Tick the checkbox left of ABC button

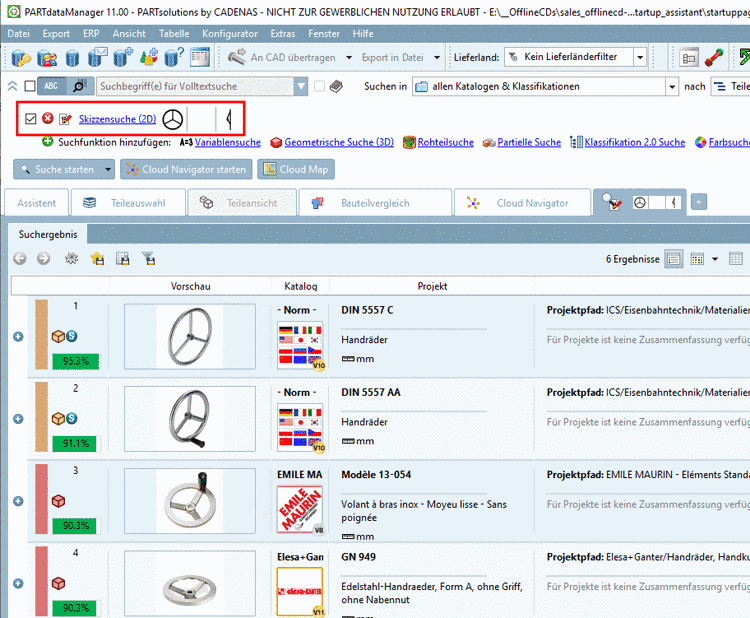pos(30,86)
